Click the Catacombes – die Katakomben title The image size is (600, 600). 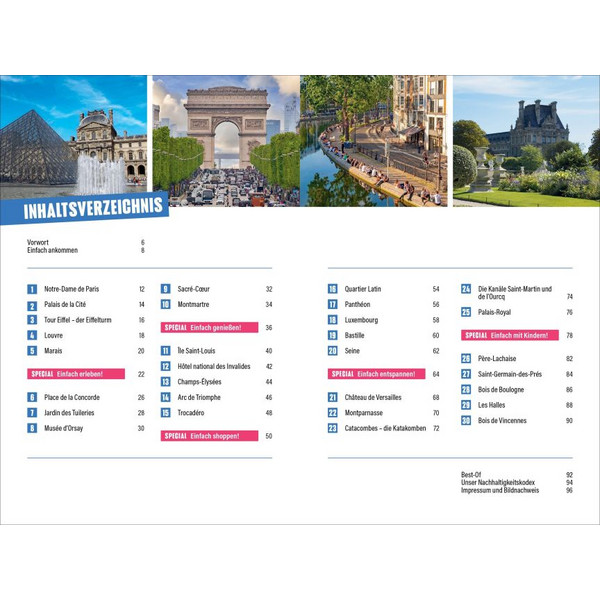point(385,428)
